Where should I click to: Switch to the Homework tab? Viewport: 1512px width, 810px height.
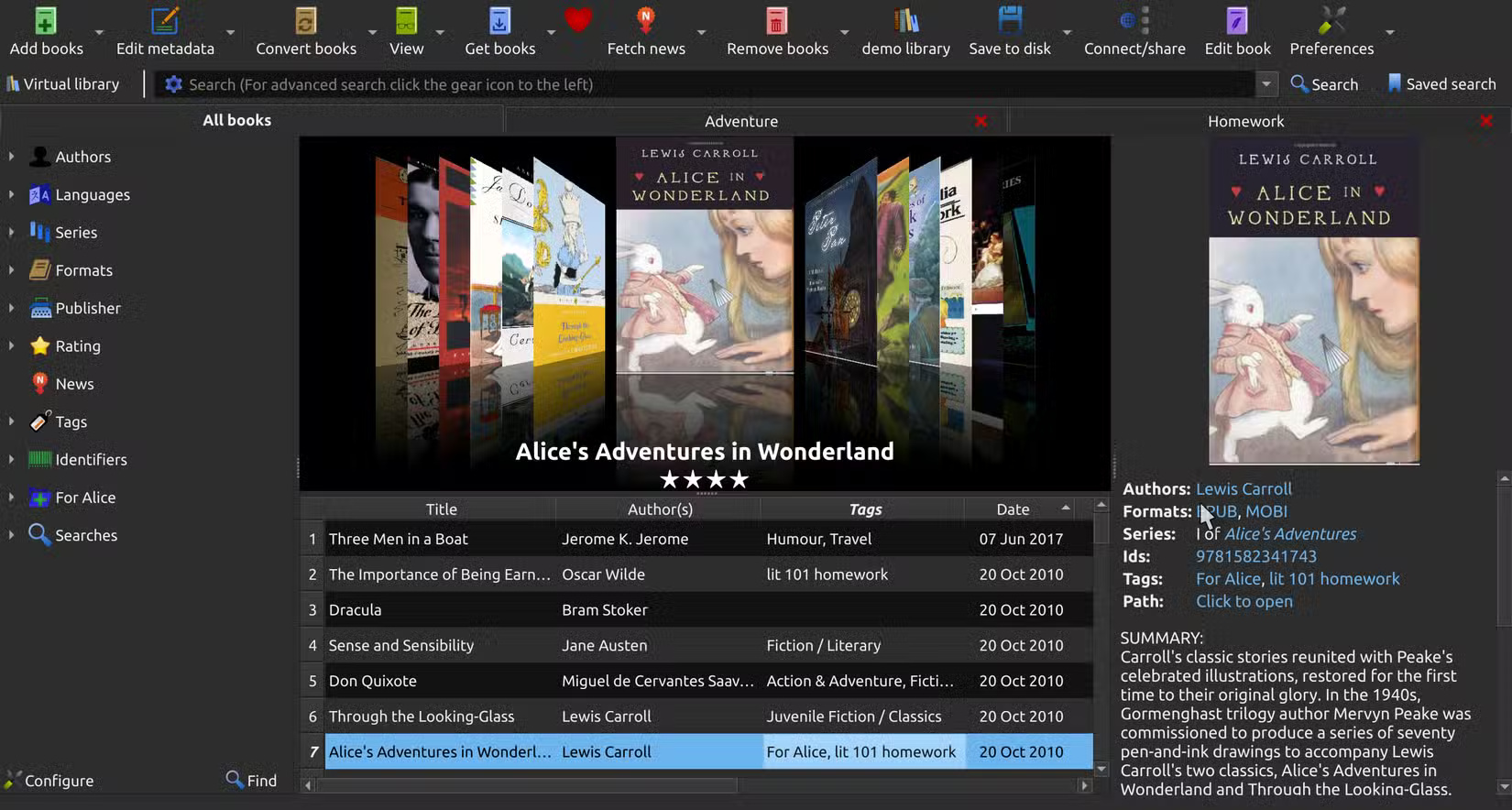[1244, 121]
